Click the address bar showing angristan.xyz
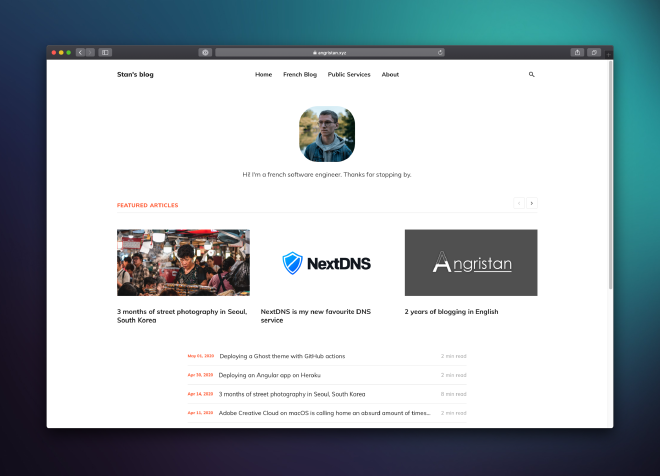Screen dimensions: 660x476 330,52
